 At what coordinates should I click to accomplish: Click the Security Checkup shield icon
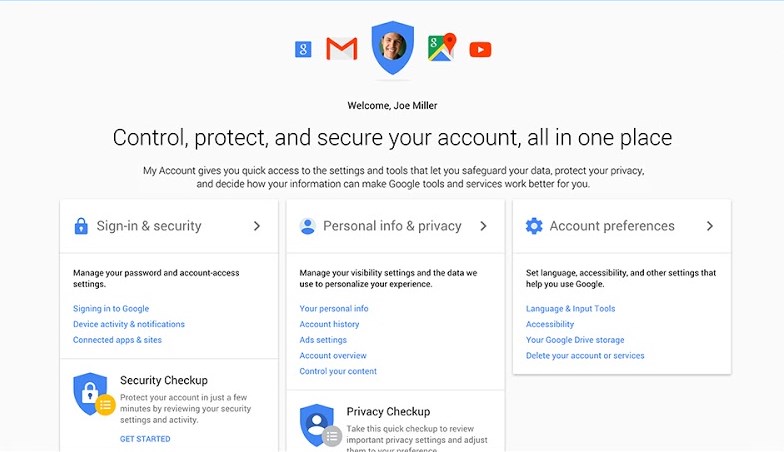coord(92,394)
